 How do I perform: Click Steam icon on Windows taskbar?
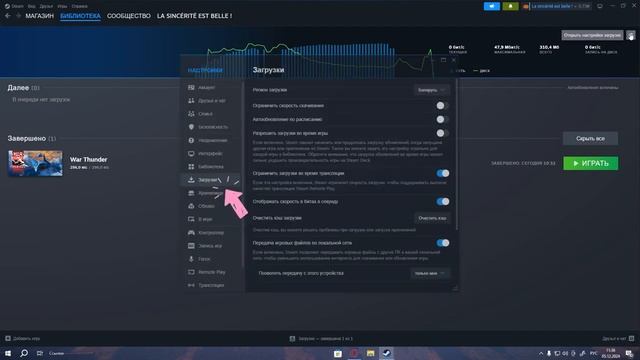point(387,353)
